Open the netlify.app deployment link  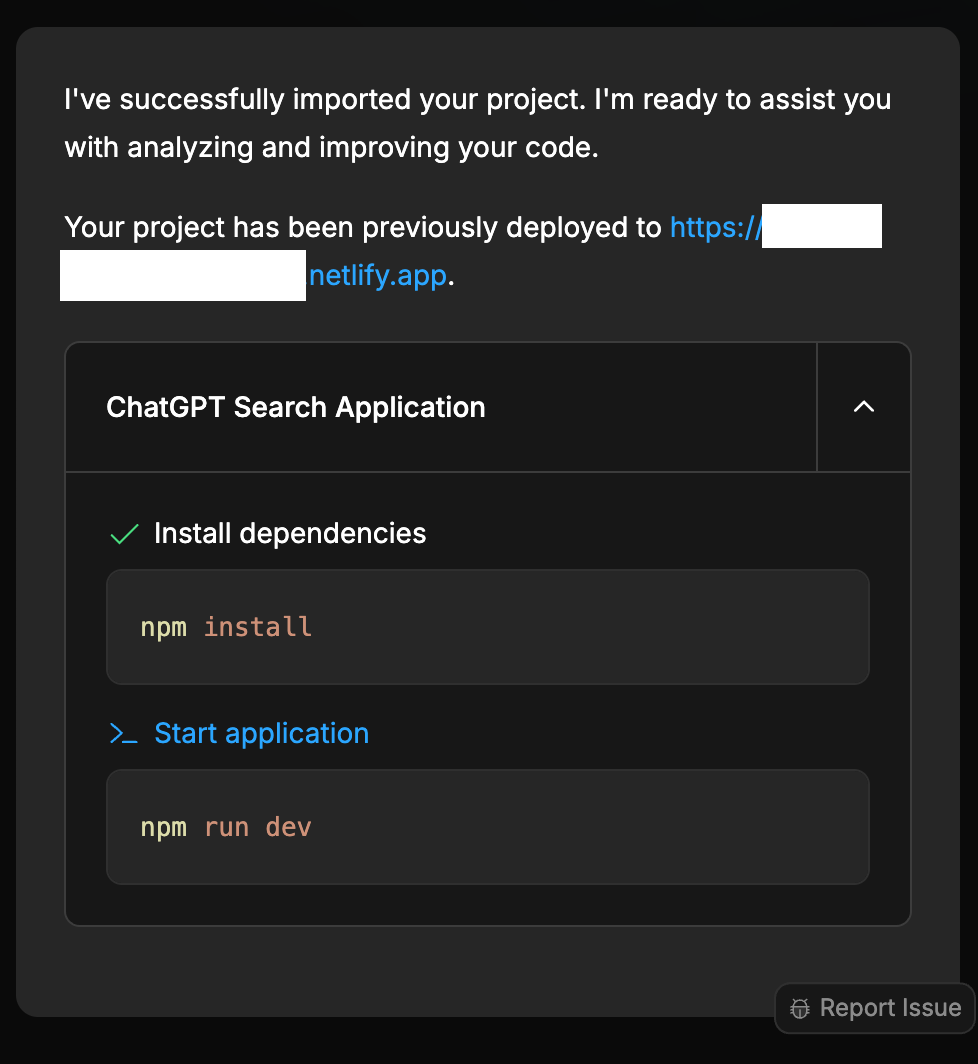tap(377, 276)
